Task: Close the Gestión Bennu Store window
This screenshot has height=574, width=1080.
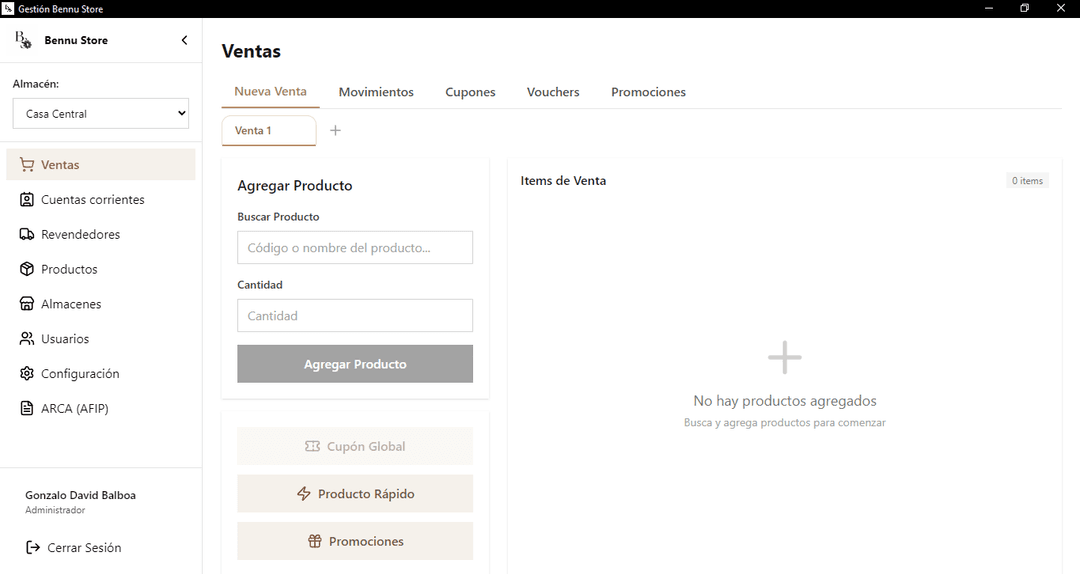Action: click(1061, 8)
